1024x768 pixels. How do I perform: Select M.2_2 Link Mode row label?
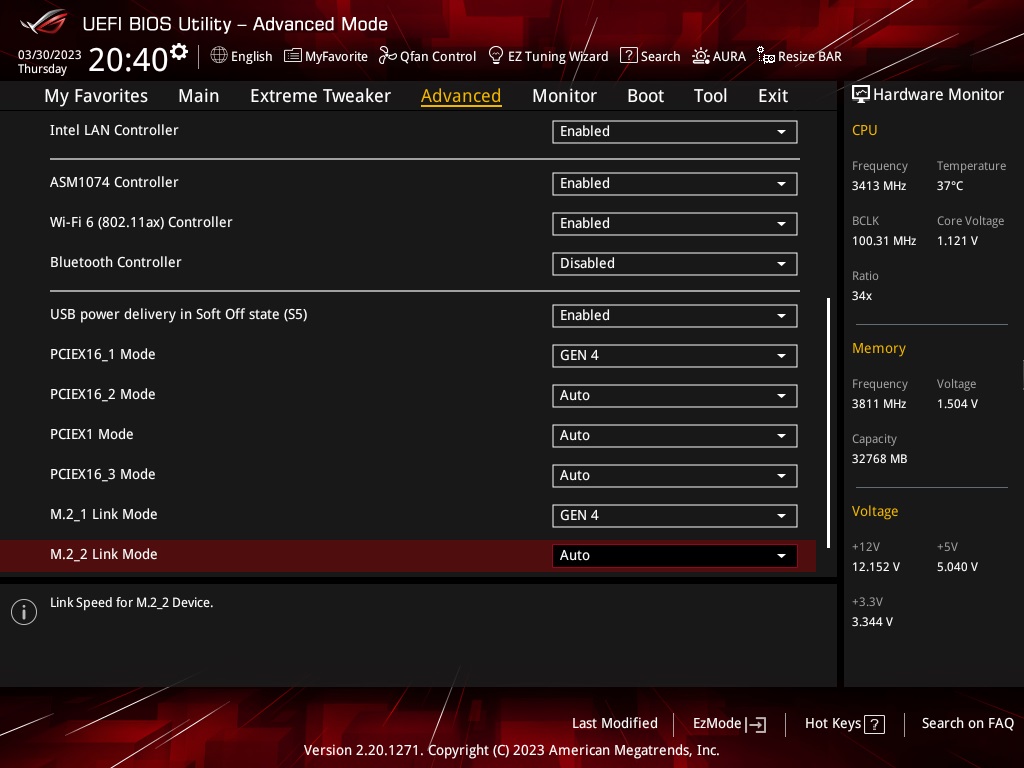103,554
